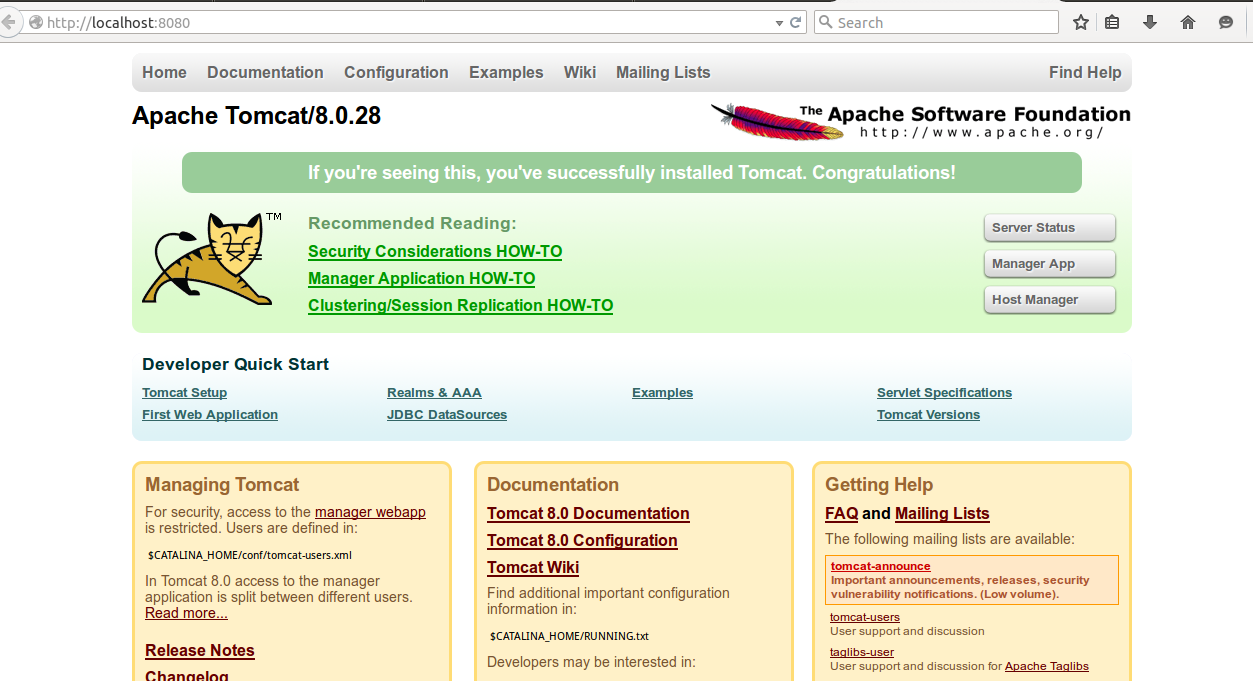Click the Apache Tomcat/8.0.28 heading
The width and height of the screenshot is (1253, 681).
256,116
